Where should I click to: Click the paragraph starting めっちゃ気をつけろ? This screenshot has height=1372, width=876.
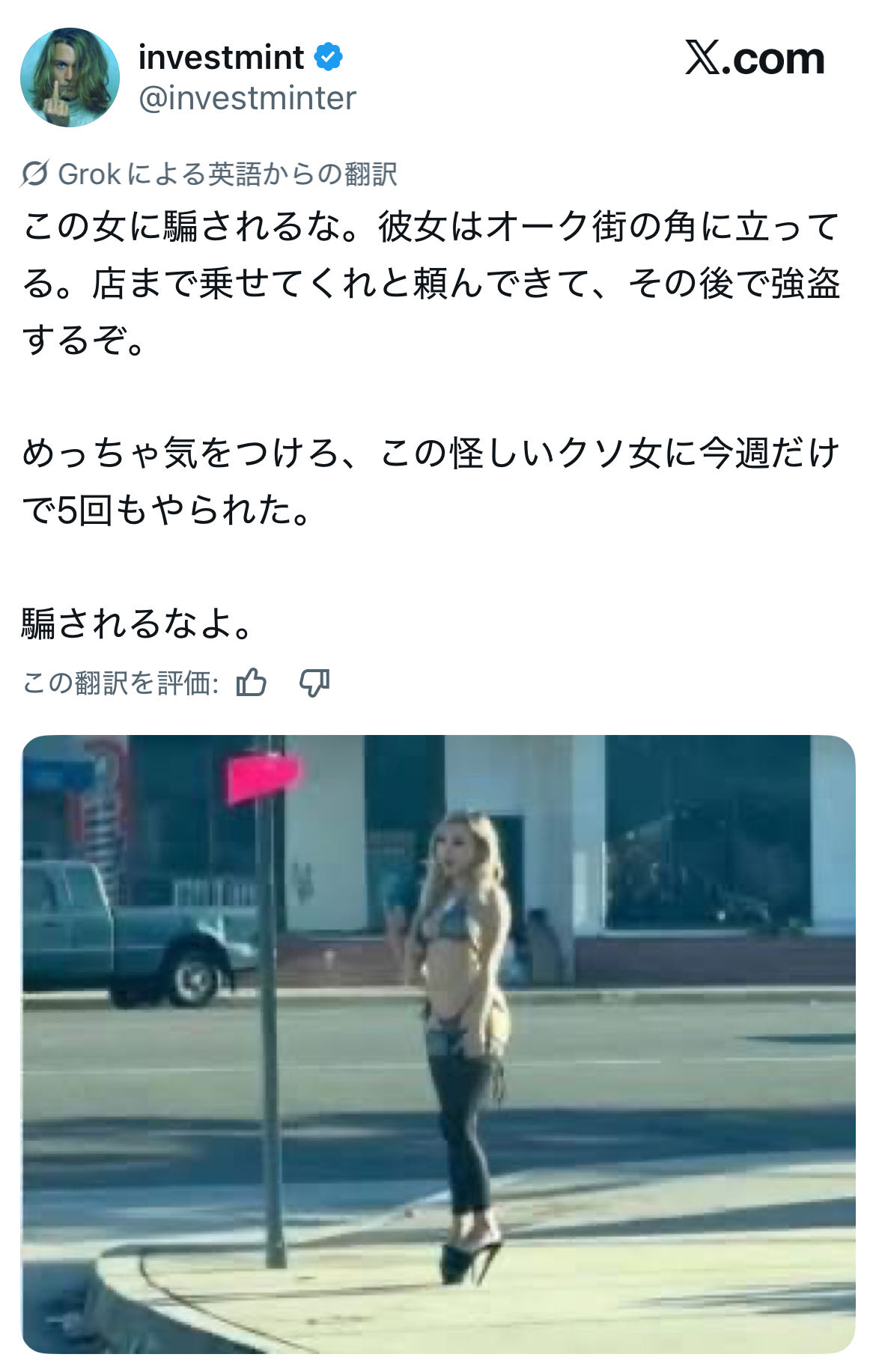coord(431,482)
